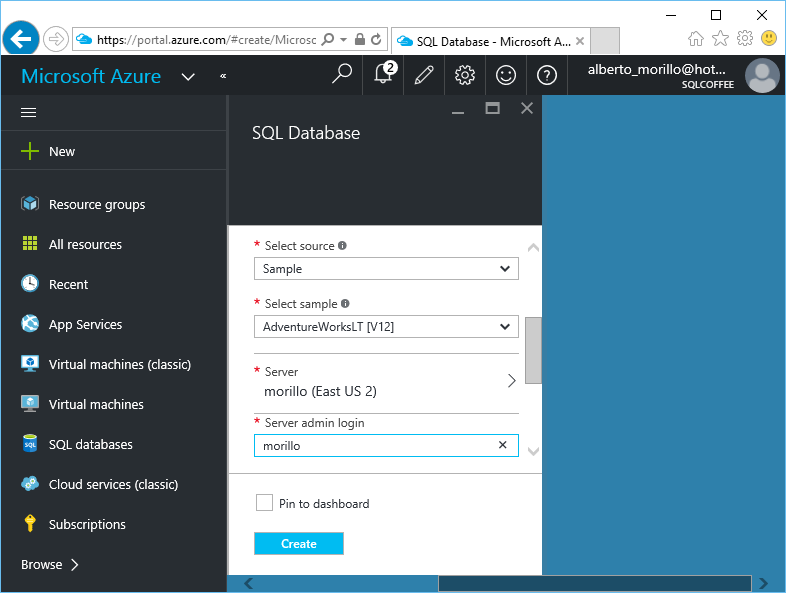
Task: Click the App Services globe icon
Action: pos(30,324)
